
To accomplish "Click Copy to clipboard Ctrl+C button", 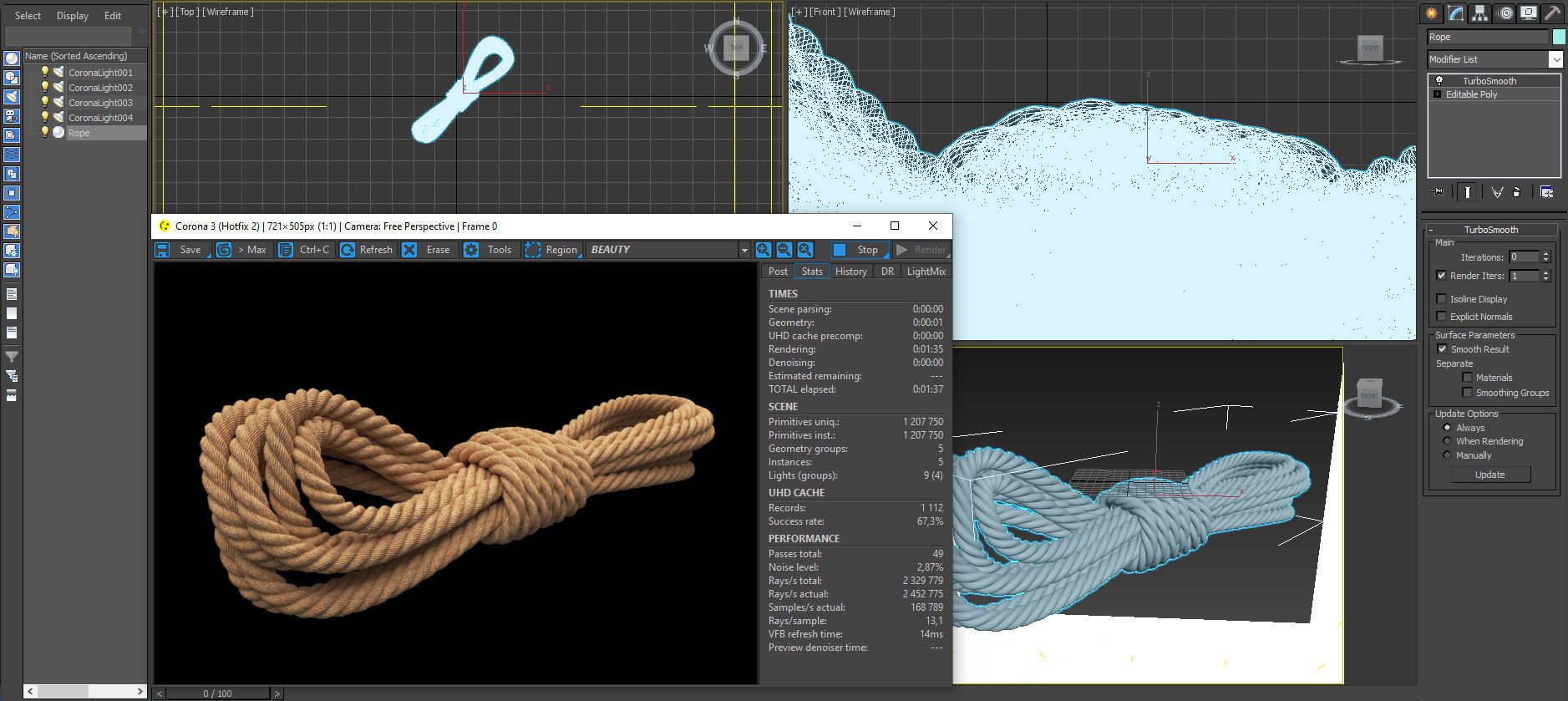I will pos(305,250).
